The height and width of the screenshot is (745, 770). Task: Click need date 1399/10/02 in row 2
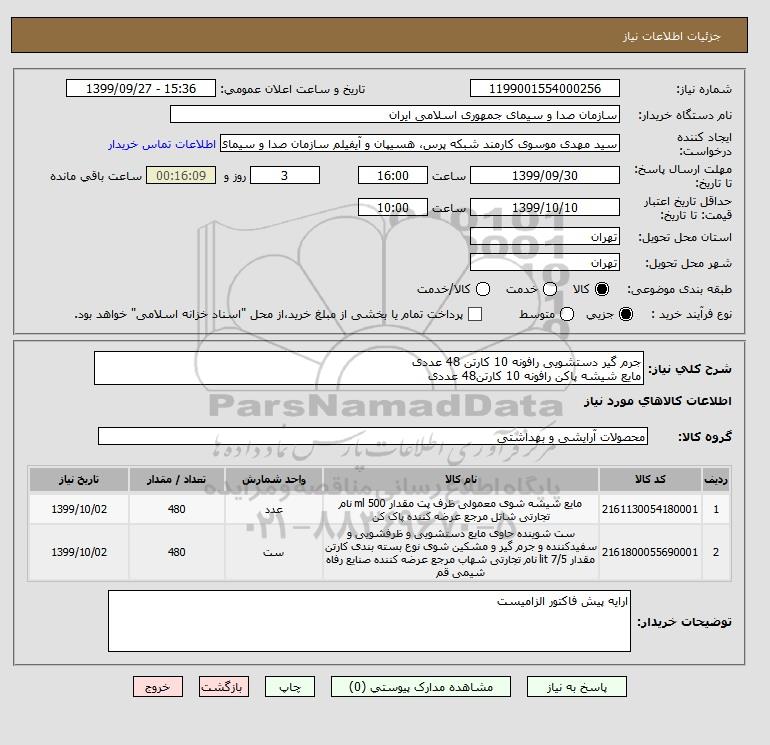point(79,552)
